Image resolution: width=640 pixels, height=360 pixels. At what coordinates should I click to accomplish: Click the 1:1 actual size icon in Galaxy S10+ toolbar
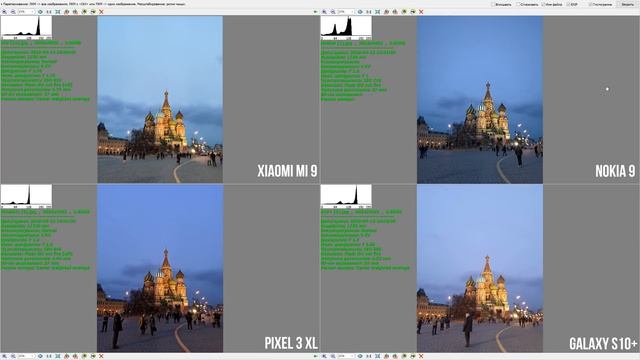click(x=369, y=356)
